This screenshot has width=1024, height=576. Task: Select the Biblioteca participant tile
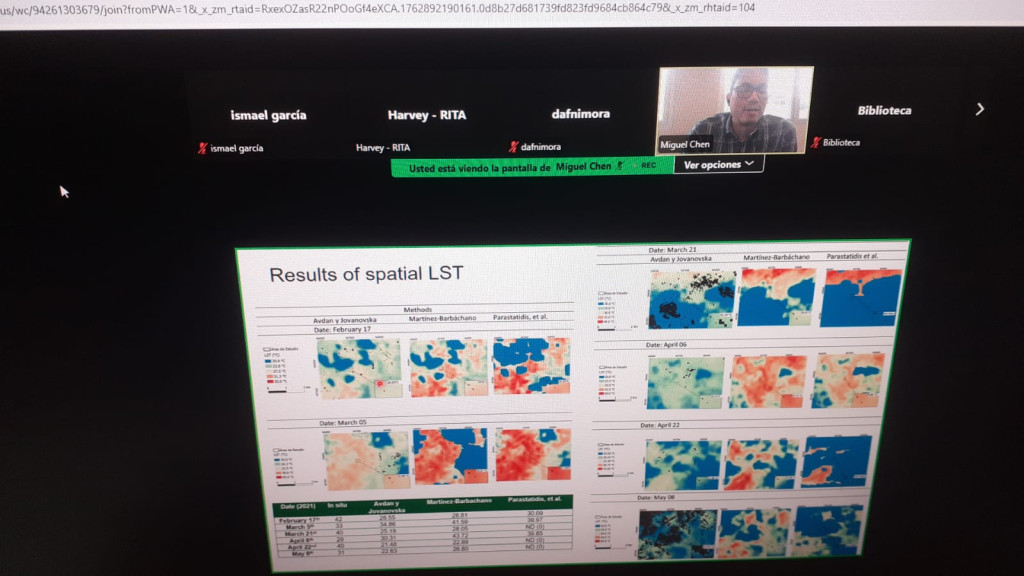(x=884, y=110)
